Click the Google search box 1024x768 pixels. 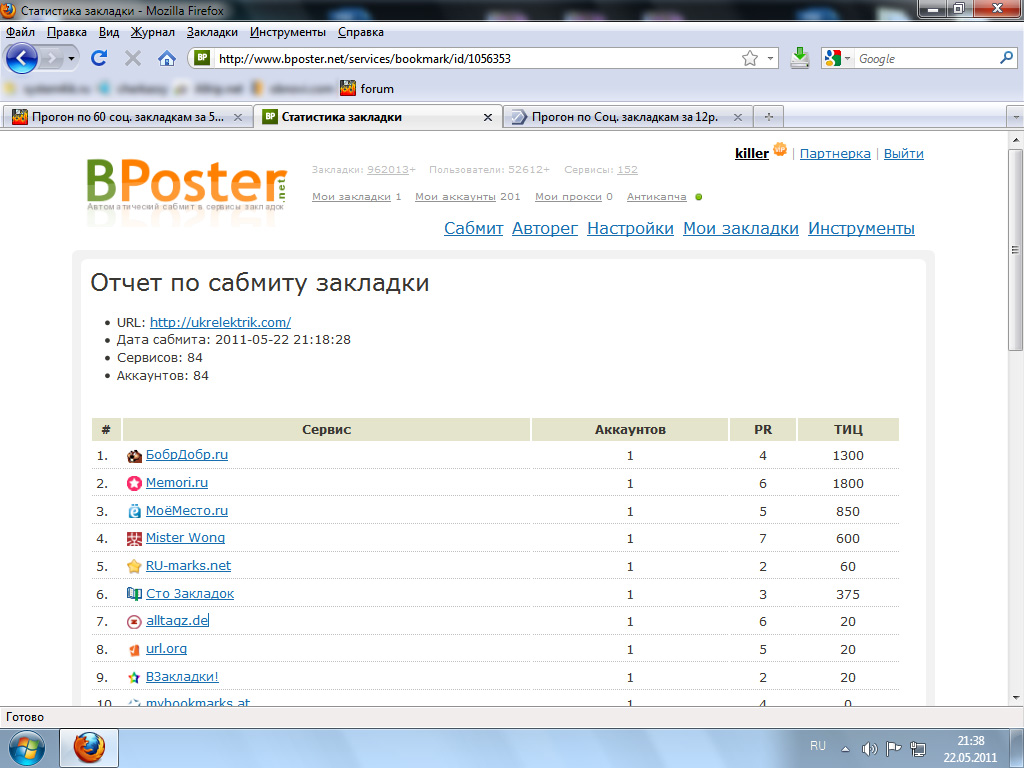click(x=926, y=59)
